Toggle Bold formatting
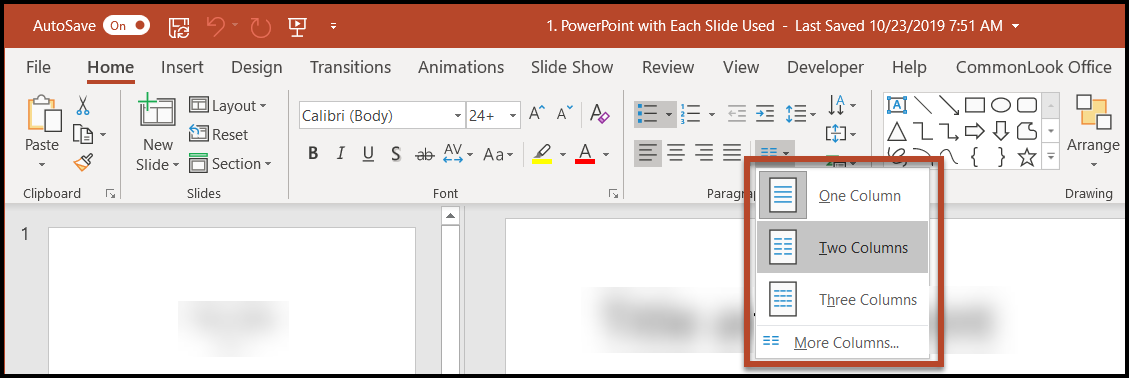This screenshot has width=1129, height=378. click(312, 153)
